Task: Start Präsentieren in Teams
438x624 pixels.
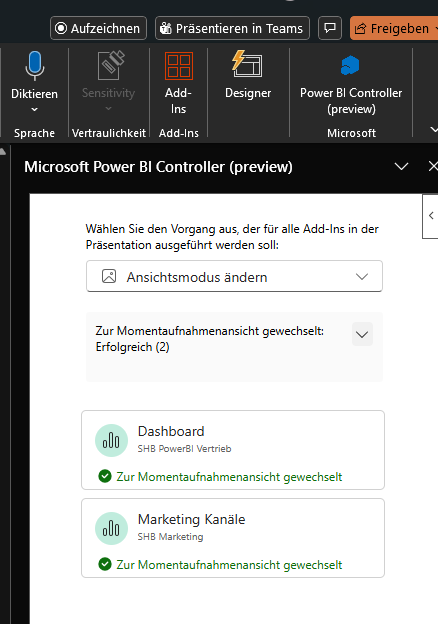Action: click(x=232, y=28)
